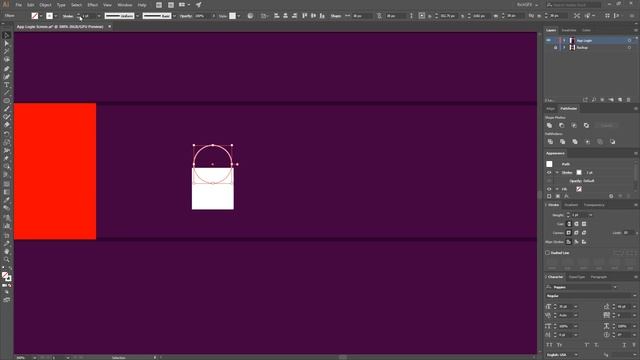Delete selection with Layers panel trash icon
Screen dimensions: 640x360
(x=629, y=100)
